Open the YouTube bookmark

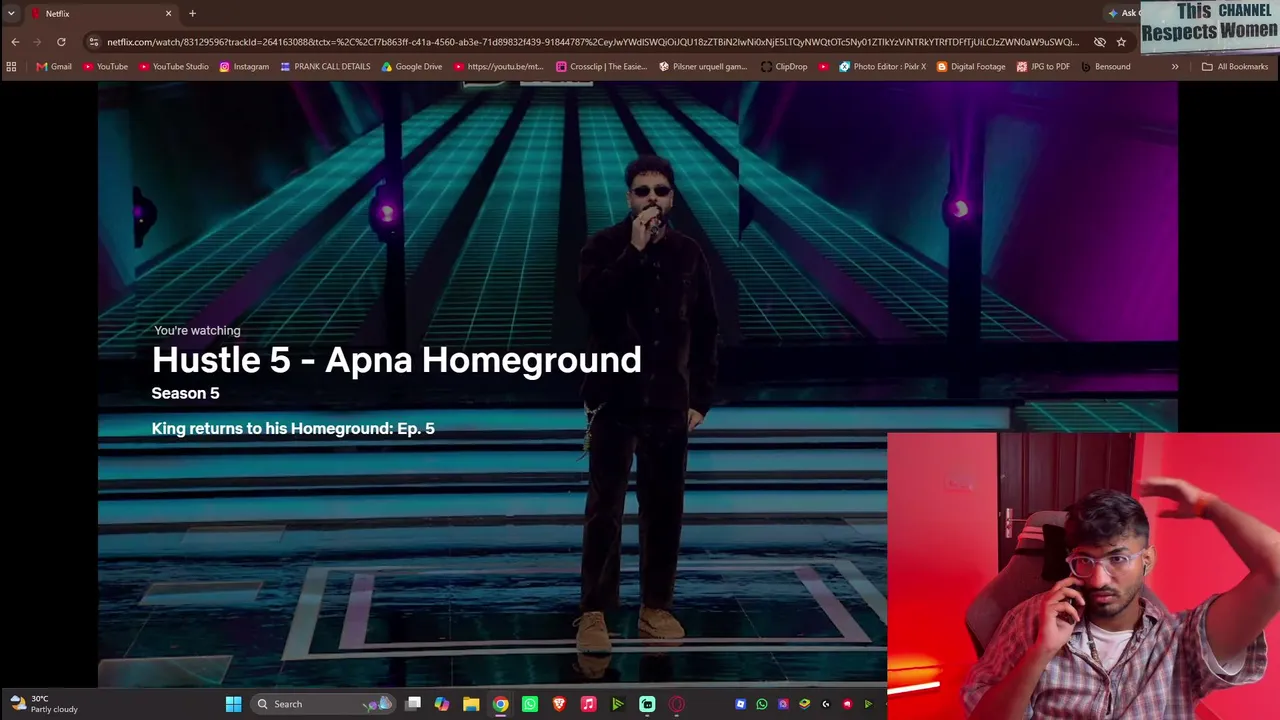[x=105, y=67]
